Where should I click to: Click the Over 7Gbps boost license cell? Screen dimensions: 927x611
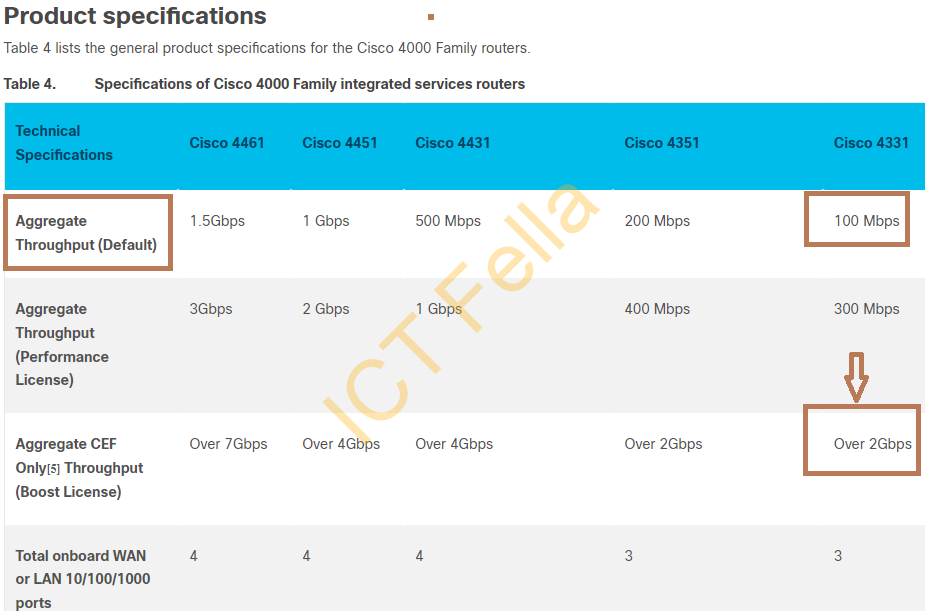click(x=228, y=444)
